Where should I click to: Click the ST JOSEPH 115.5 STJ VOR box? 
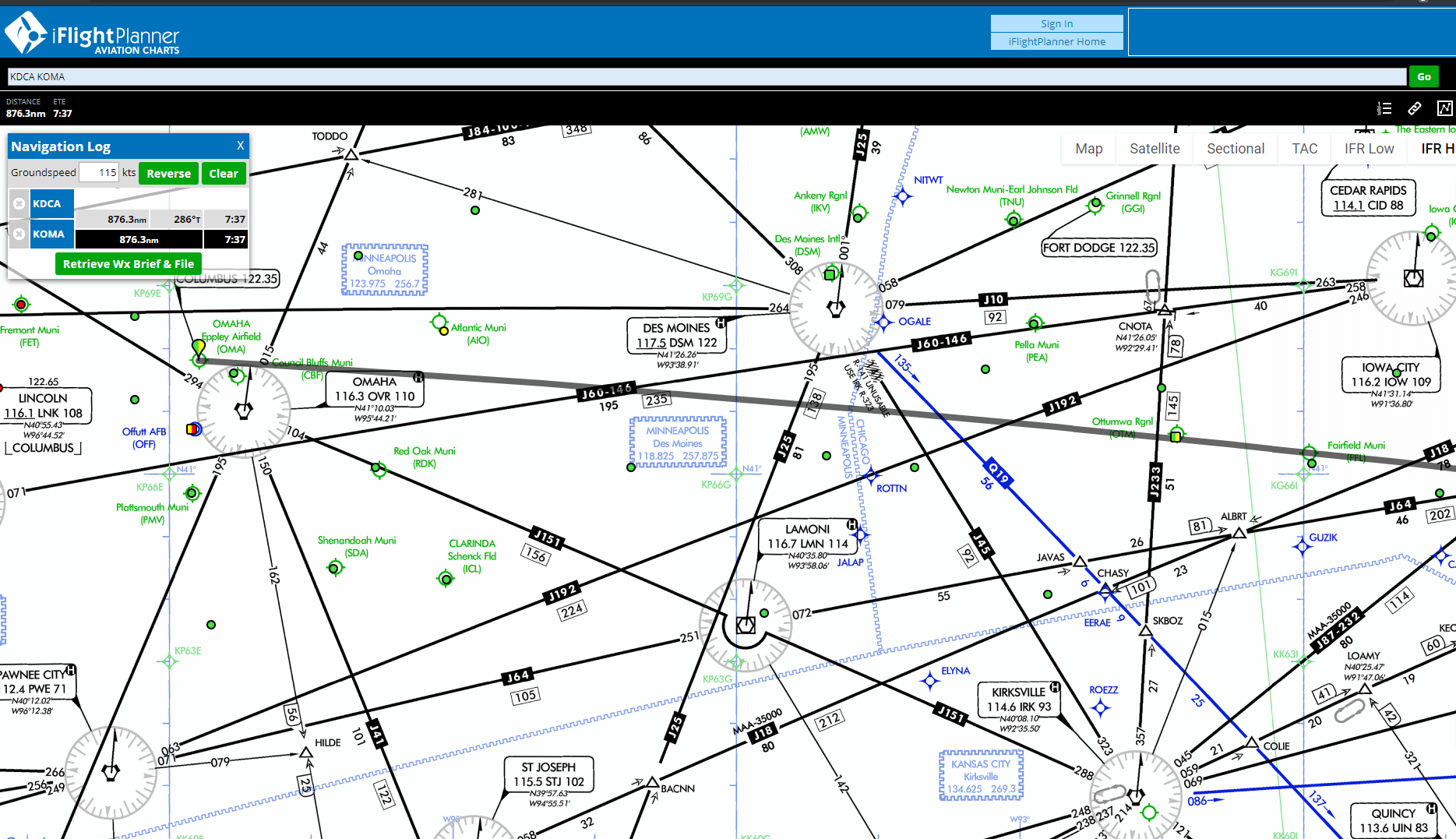point(548,774)
